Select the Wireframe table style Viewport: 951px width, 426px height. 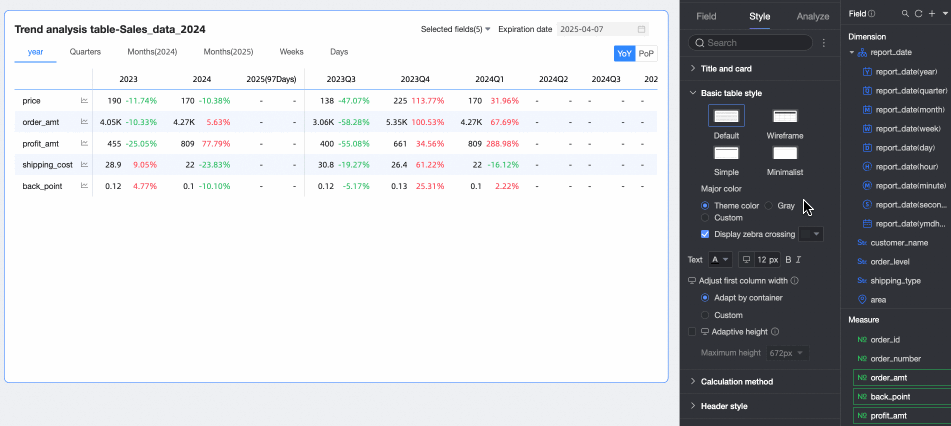pyautogui.click(x=785, y=117)
